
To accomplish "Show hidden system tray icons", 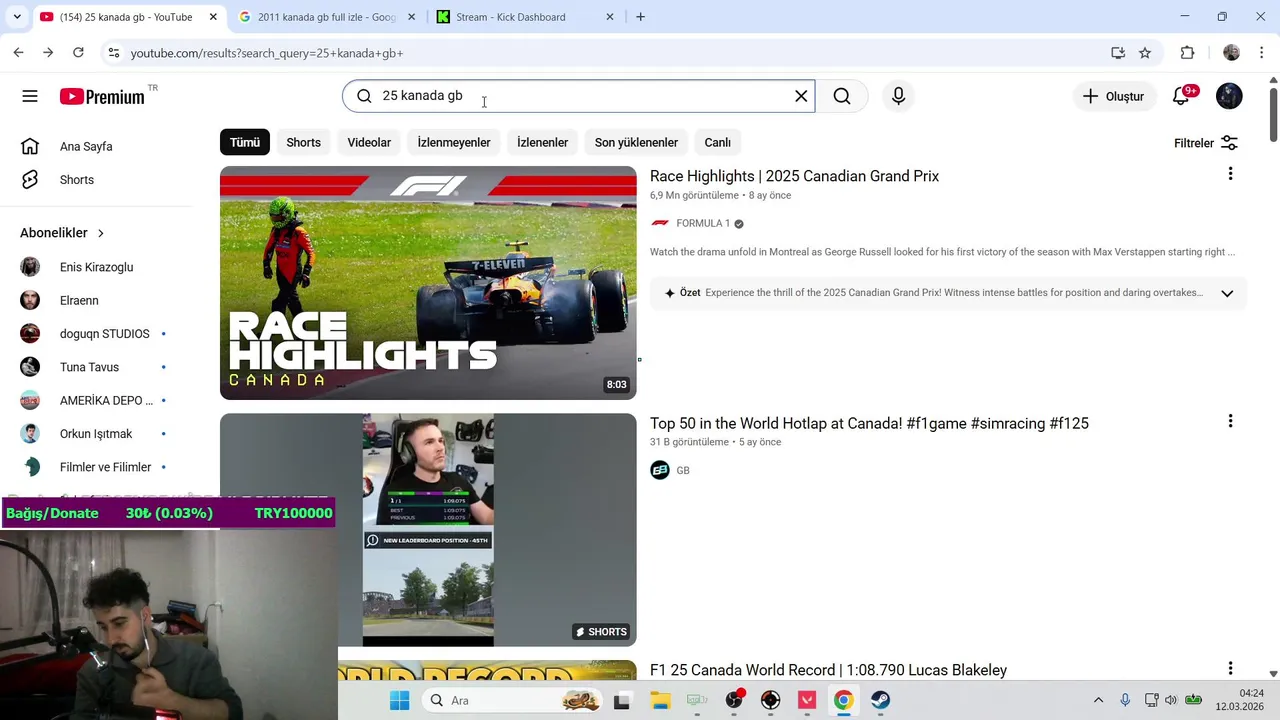I will (x=1098, y=700).
